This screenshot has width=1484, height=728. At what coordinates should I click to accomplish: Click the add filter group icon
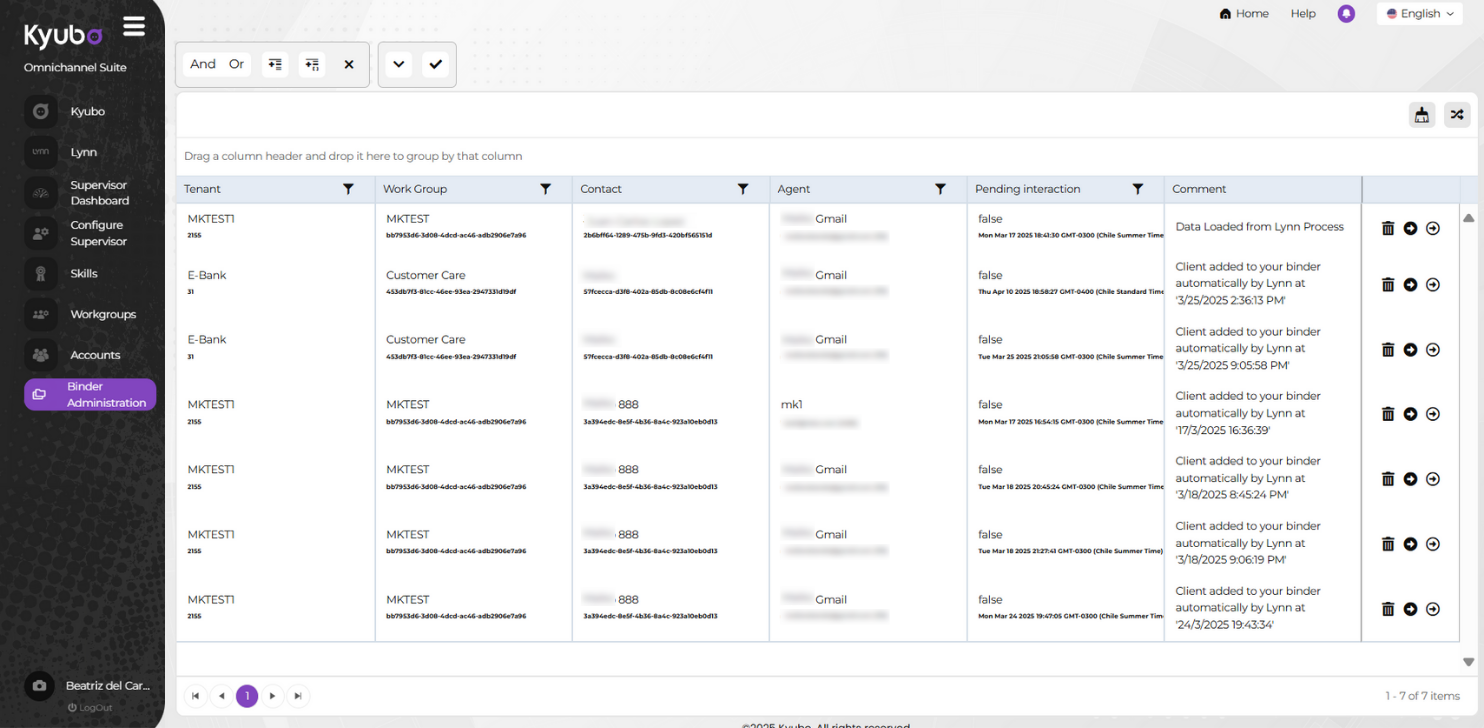pyautogui.click(x=312, y=64)
